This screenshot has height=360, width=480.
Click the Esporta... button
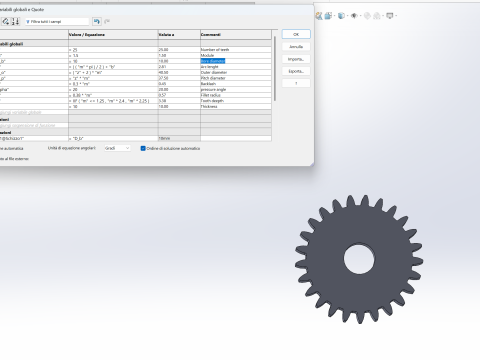click(296, 71)
